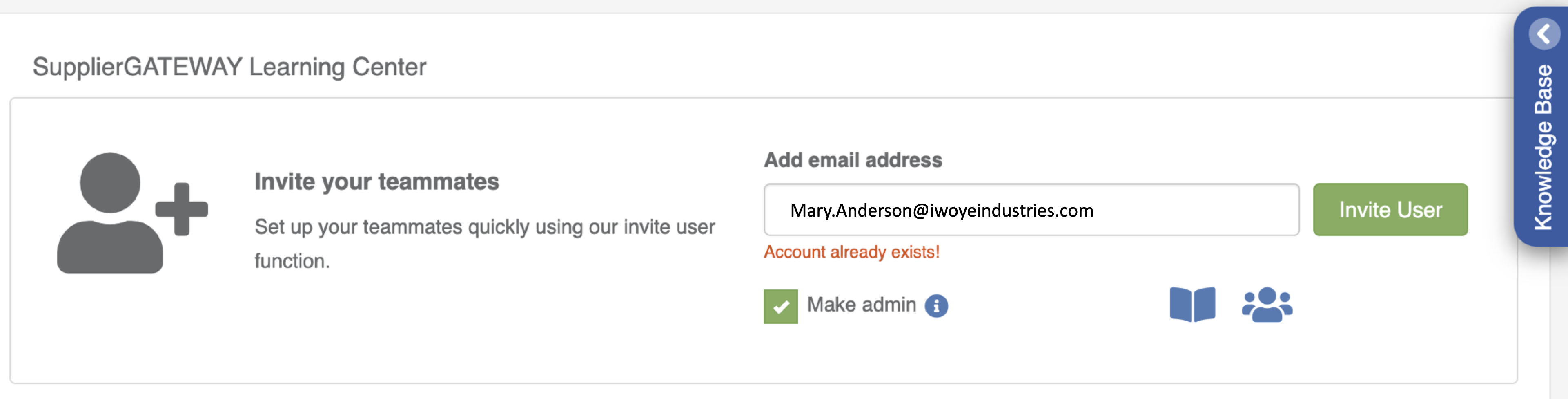
Task: Click the word 'function.' in the description
Action: tap(292, 261)
